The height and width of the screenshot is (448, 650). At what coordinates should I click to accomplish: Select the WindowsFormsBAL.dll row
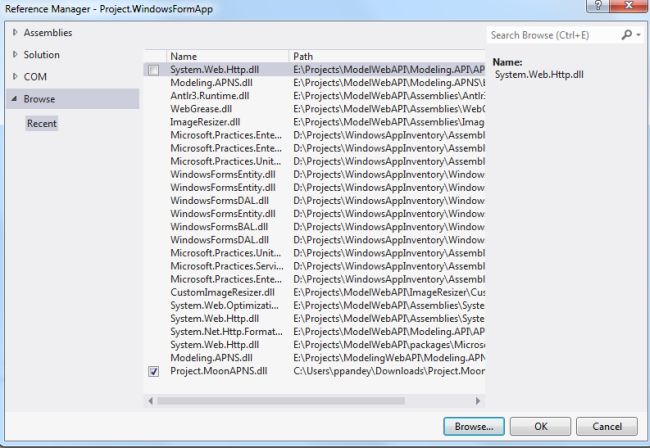pos(314,227)
